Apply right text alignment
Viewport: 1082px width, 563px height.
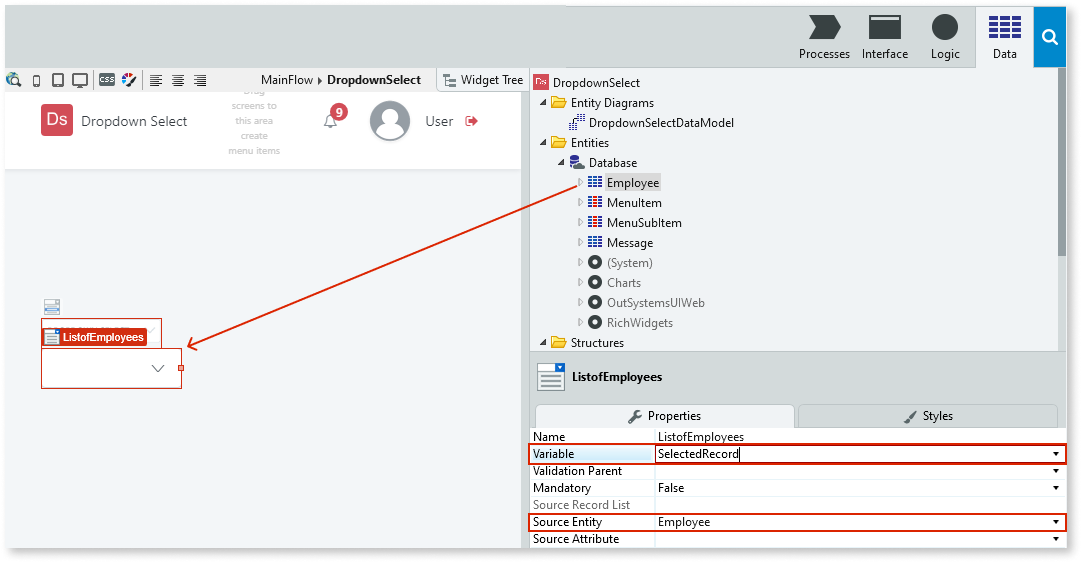pos(200,80)
